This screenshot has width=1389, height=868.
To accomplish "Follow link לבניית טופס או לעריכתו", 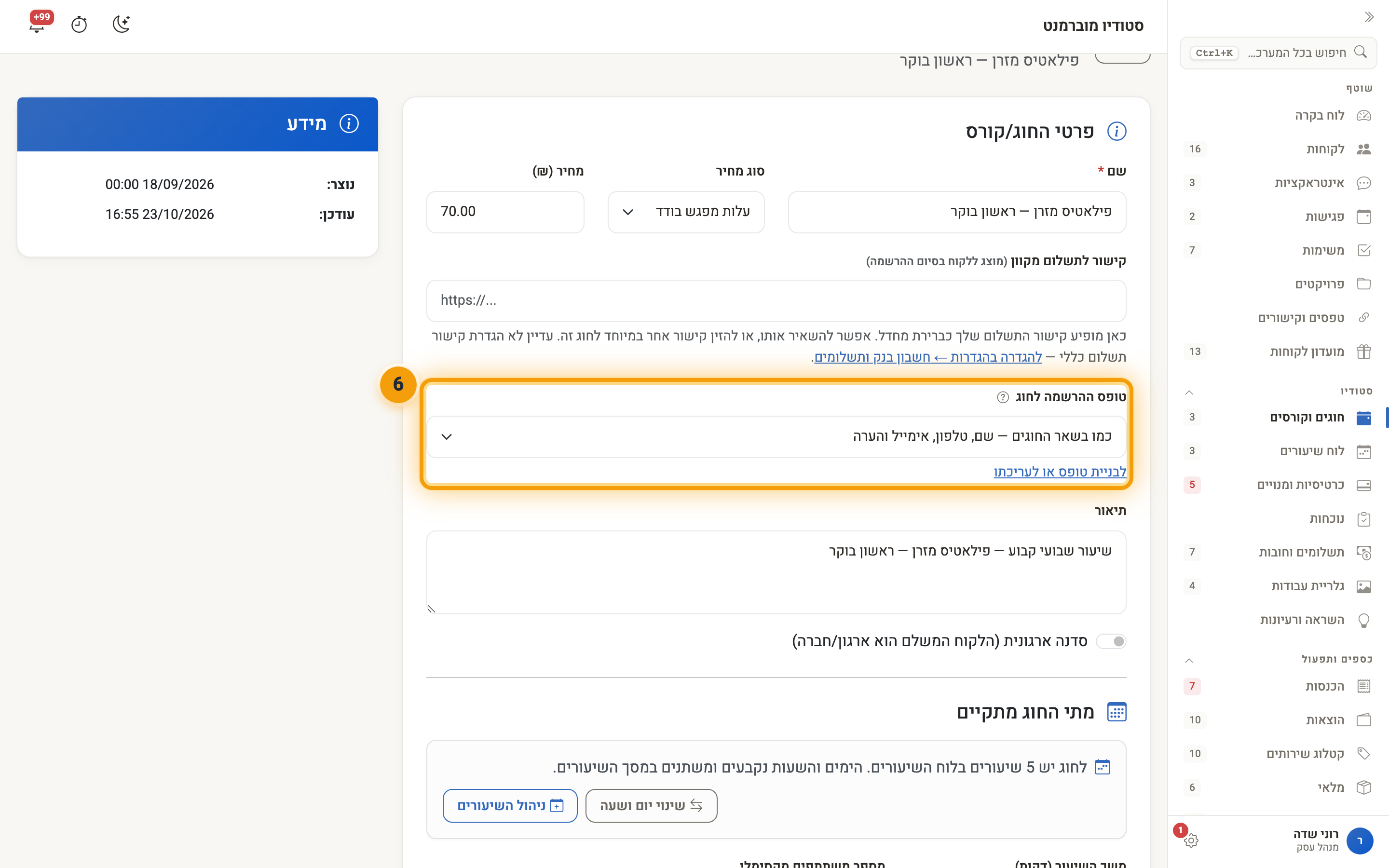I will [1060, 472].
